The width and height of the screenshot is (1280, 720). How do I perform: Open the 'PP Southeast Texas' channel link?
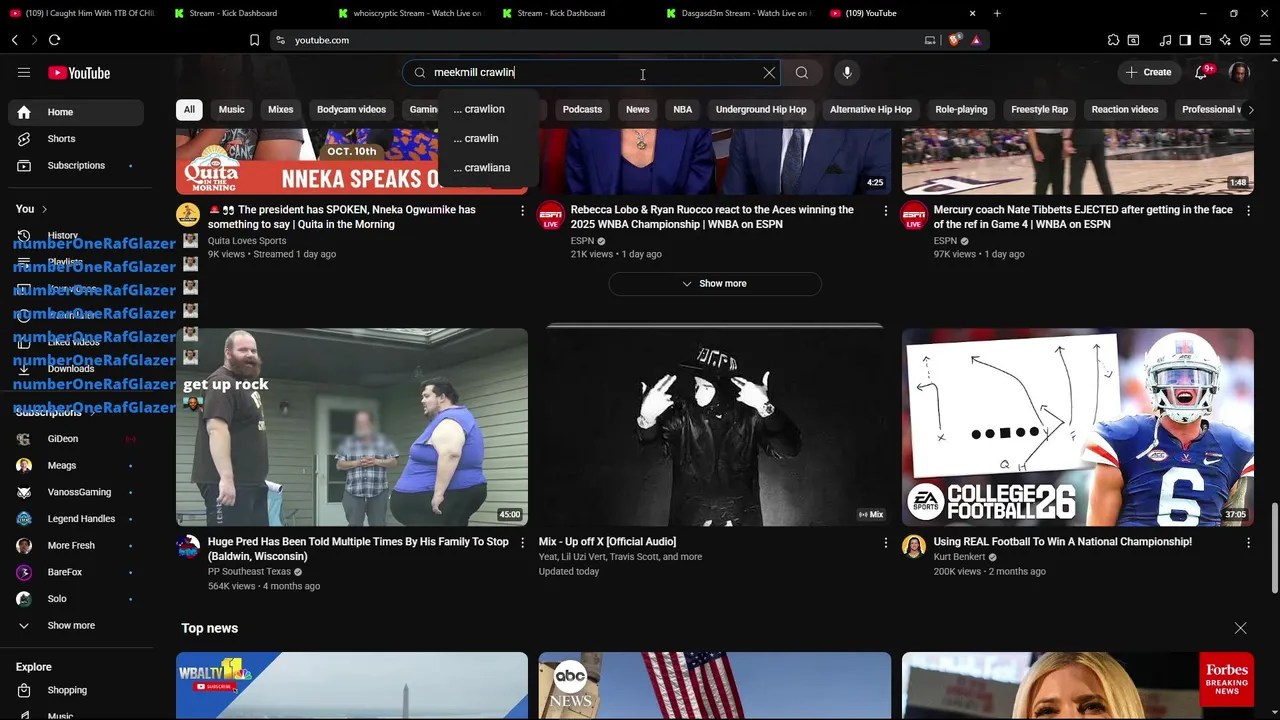249,572
